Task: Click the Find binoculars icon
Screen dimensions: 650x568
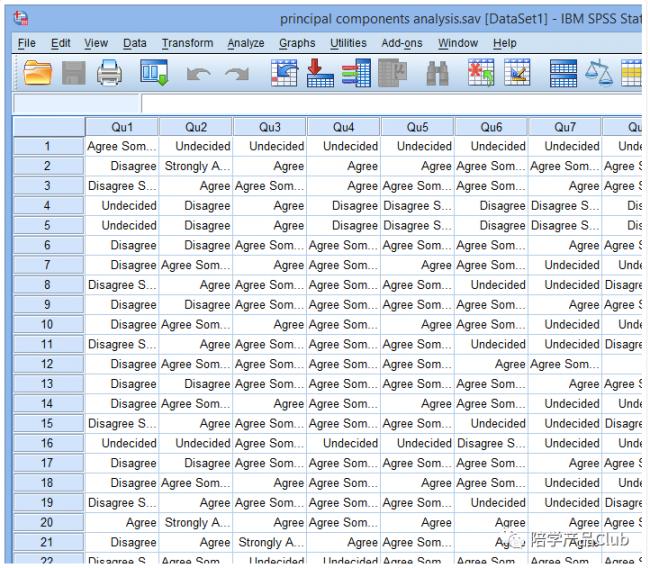Action: tap(437, 73)
